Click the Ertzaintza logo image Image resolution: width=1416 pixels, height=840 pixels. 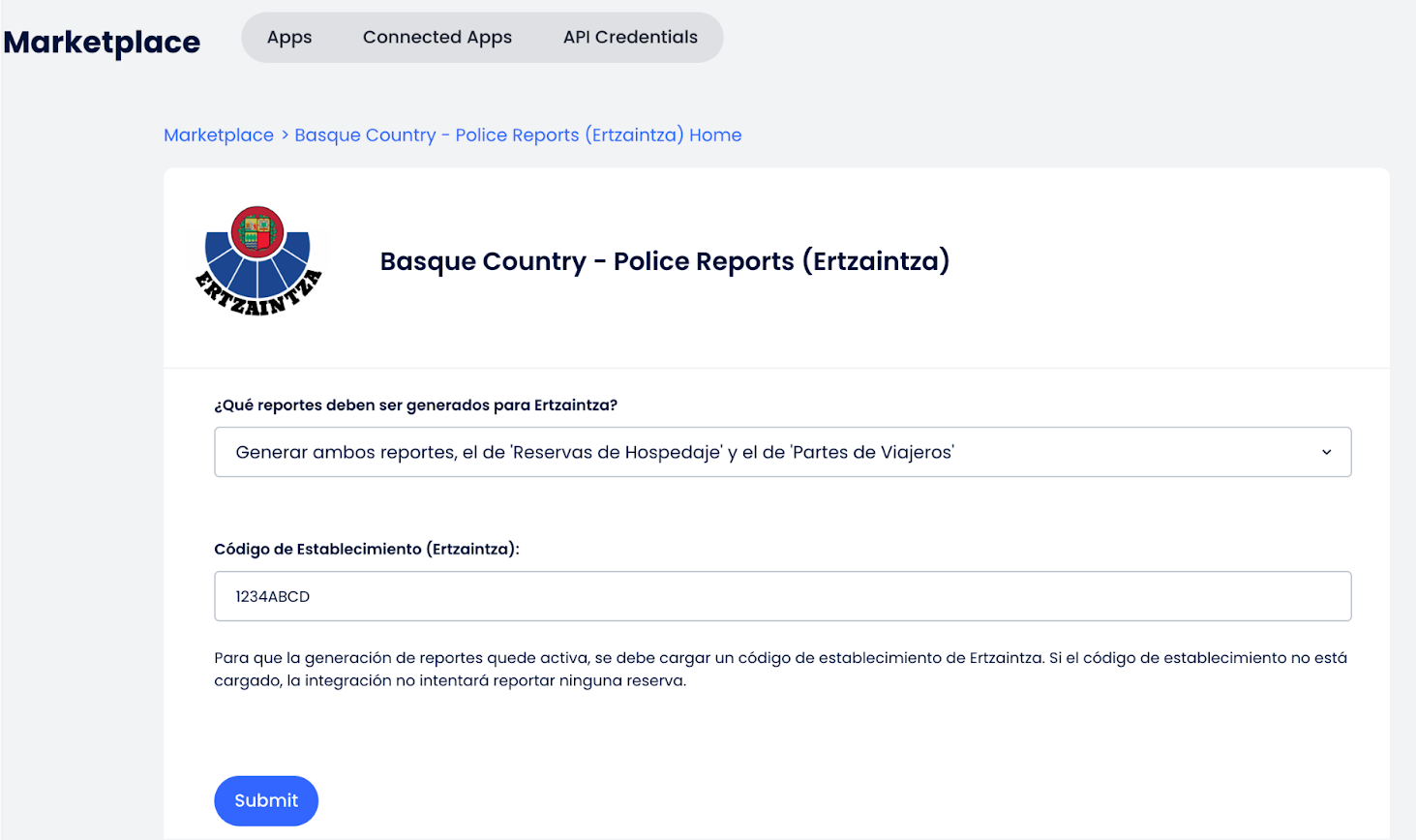tap(257, 261)
